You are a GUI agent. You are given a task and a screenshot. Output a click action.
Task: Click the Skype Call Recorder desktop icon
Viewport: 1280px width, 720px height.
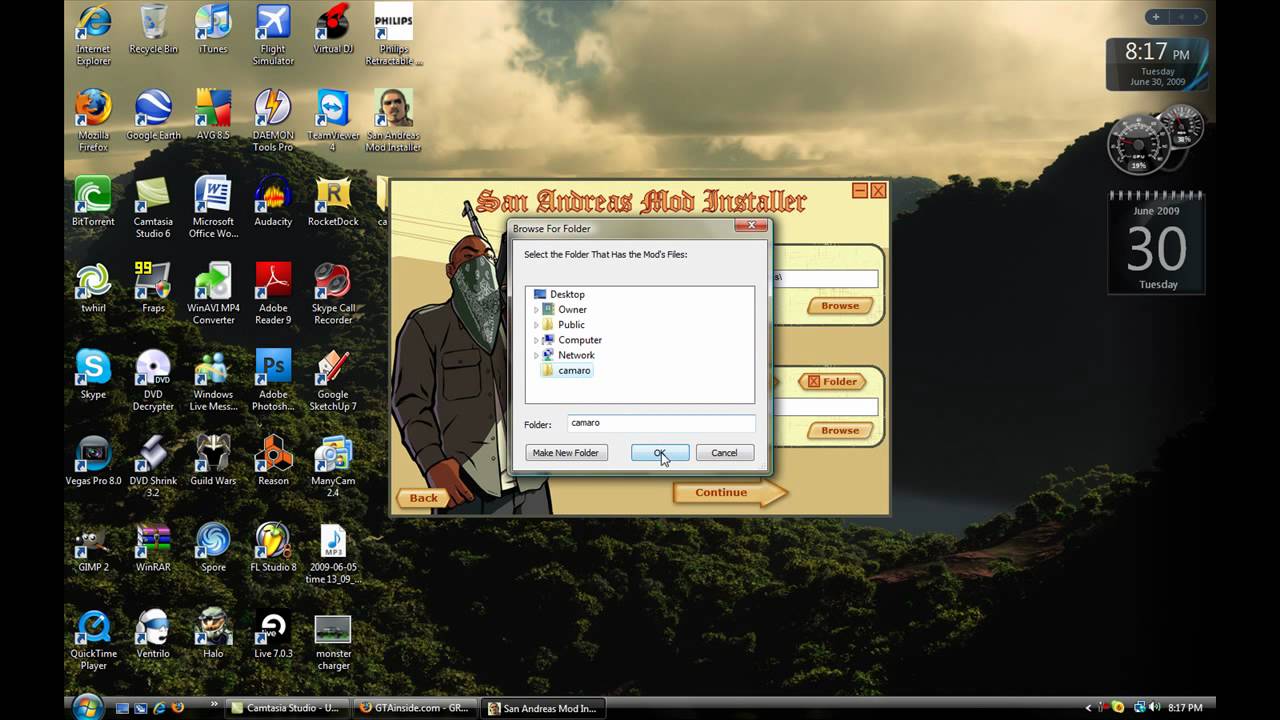pos(333,294)
